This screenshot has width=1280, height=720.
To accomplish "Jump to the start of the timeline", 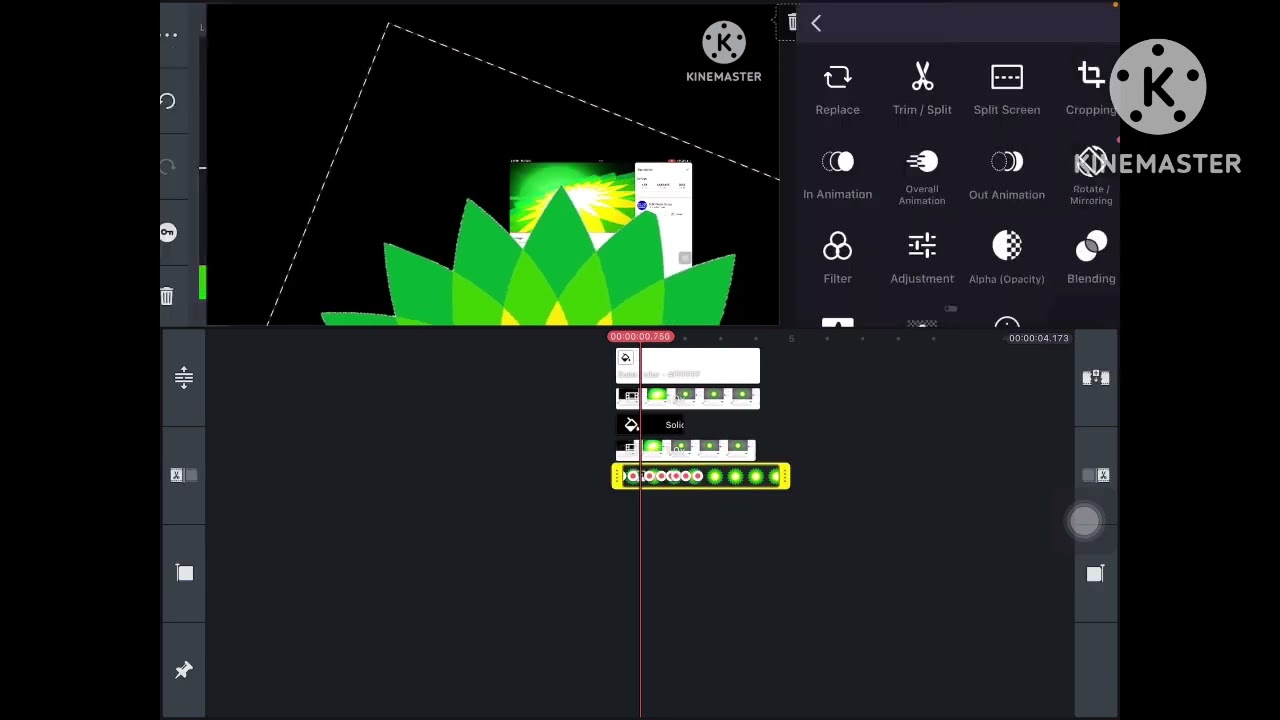I will point(184,573).
